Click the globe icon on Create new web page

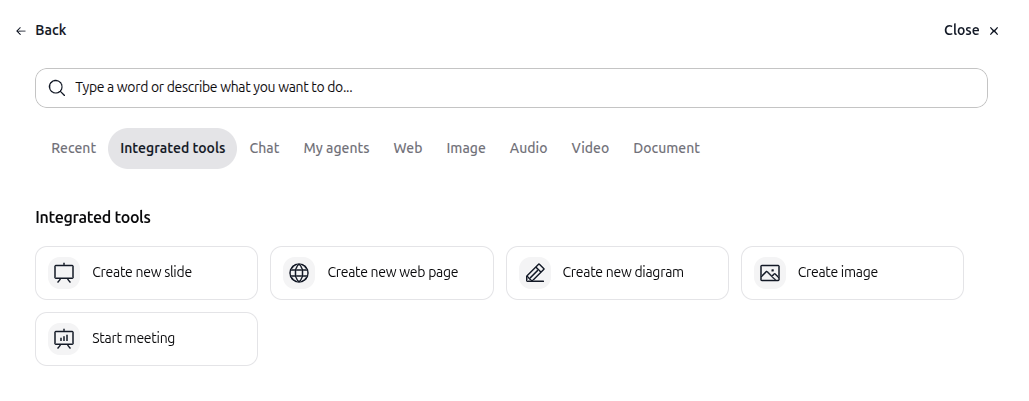point(299,273)
